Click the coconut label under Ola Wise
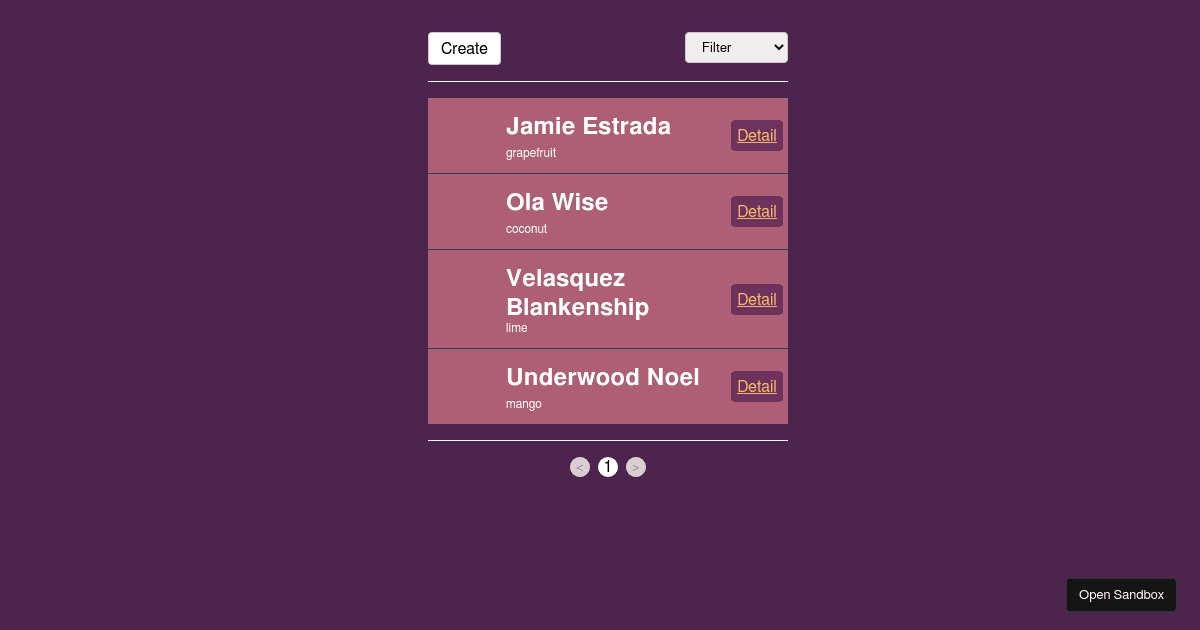This screenshot has height=630, width=1200. 526,229
